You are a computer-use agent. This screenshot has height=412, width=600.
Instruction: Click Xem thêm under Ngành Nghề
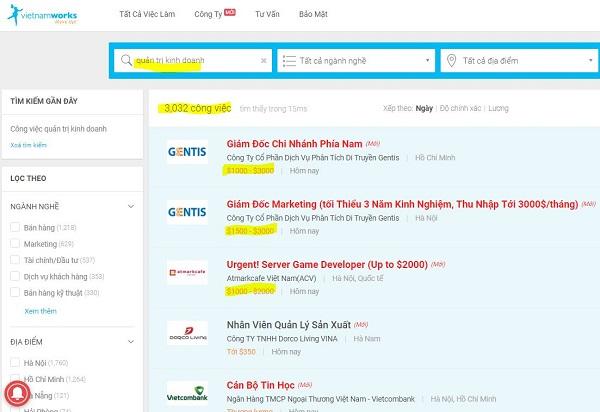(40, 311)
